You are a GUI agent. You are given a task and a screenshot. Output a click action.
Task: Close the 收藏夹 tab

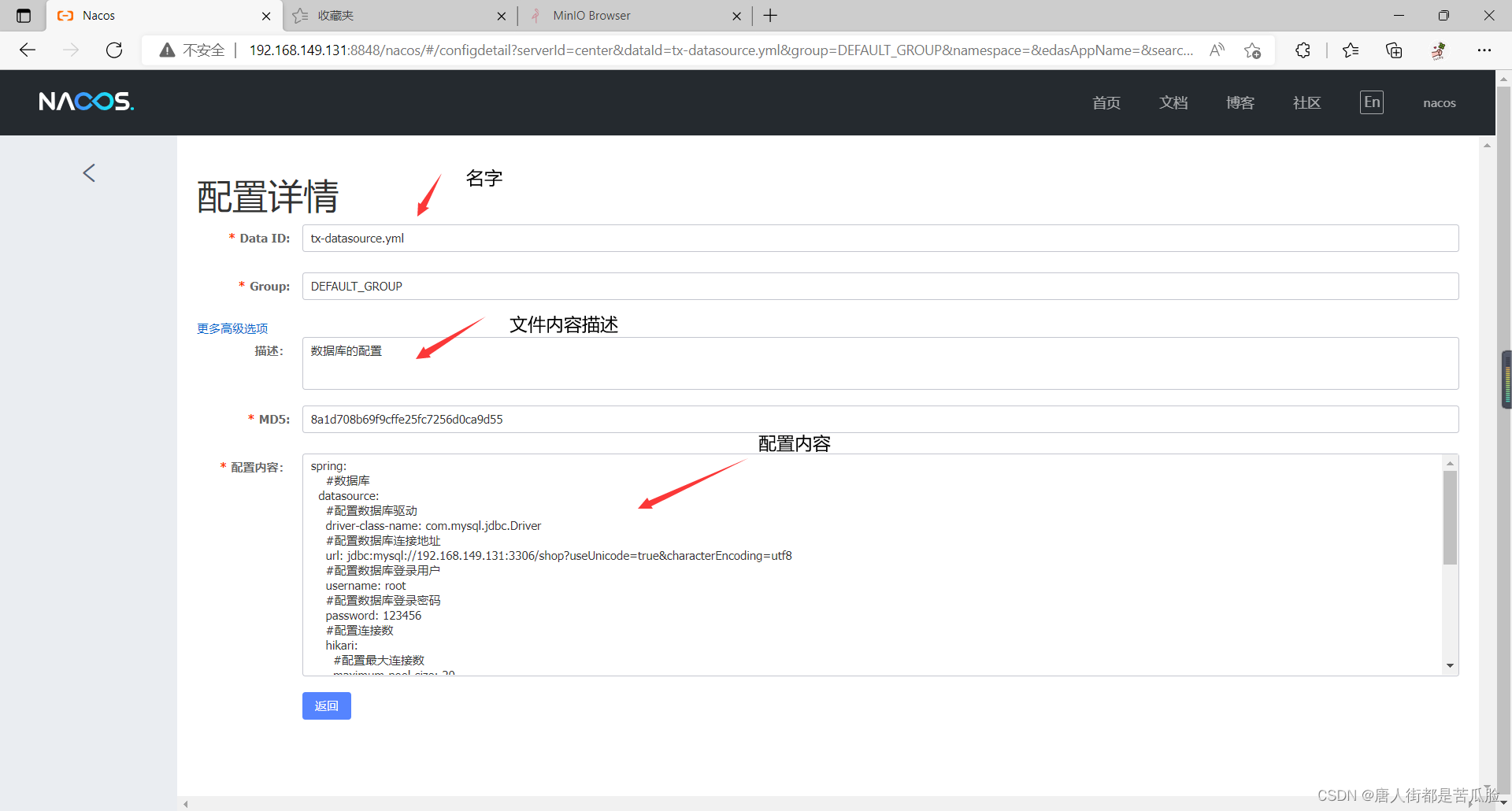502,16
